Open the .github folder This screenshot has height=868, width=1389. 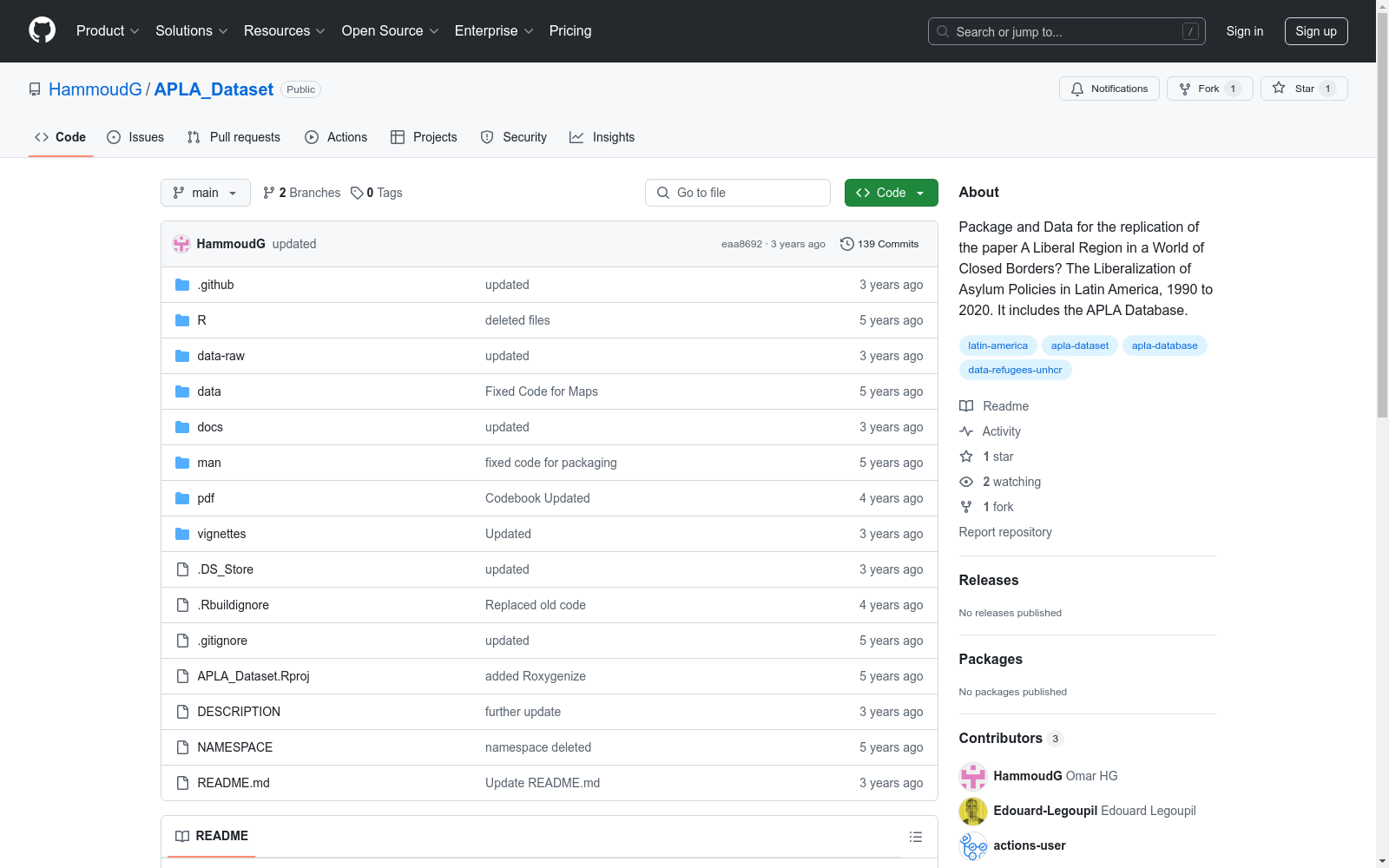(215, 285)
